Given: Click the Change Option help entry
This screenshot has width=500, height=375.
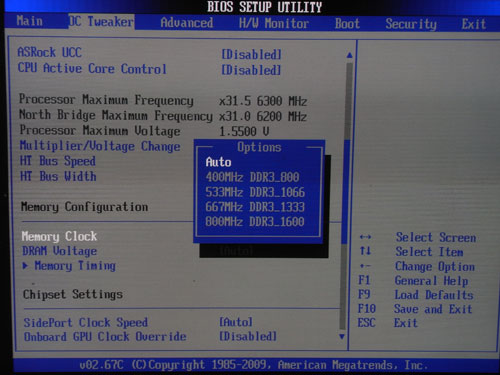Looking at the screenshot, I should 435,266.
